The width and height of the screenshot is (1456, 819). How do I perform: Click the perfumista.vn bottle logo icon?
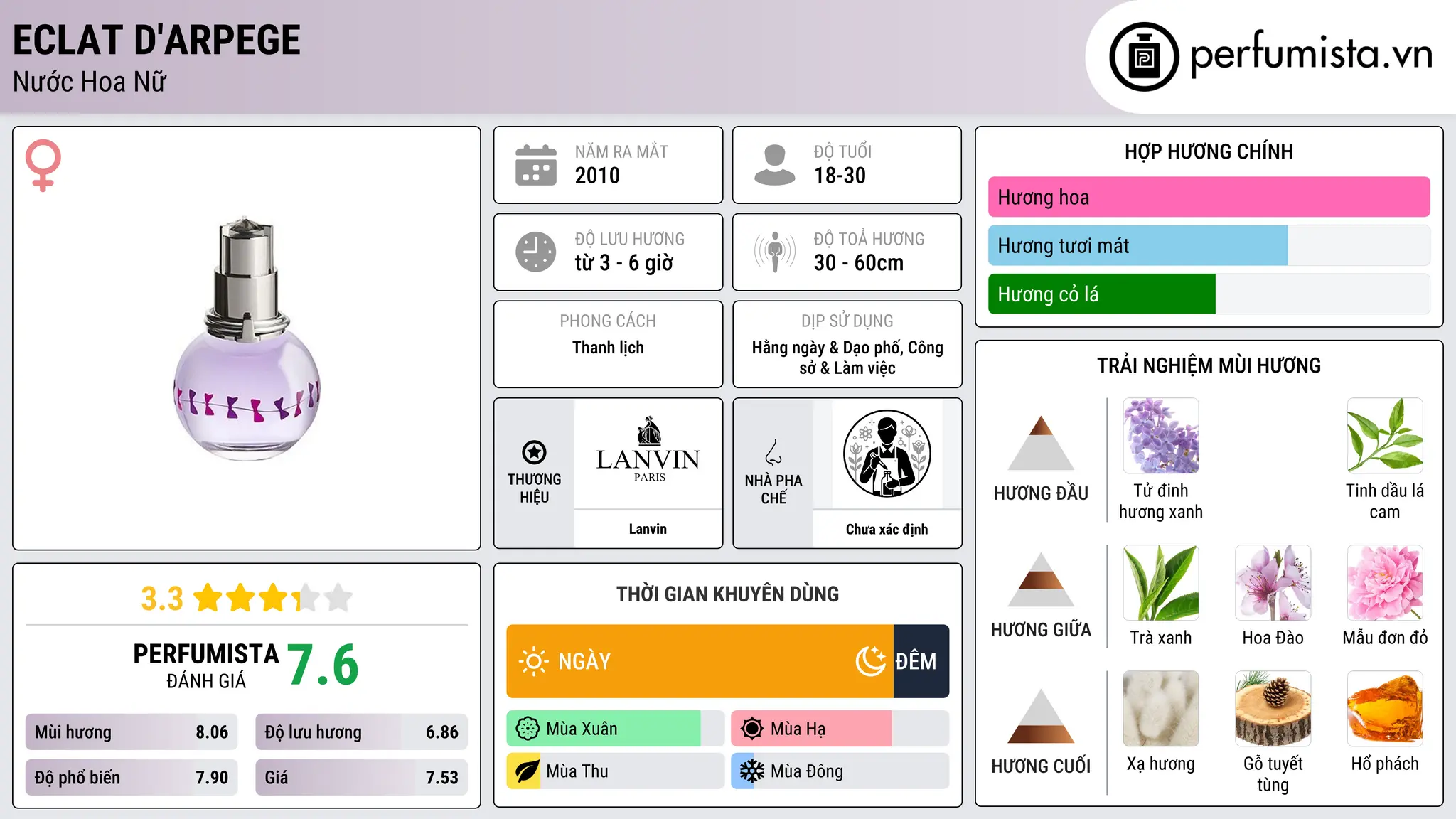point(1144,57)
